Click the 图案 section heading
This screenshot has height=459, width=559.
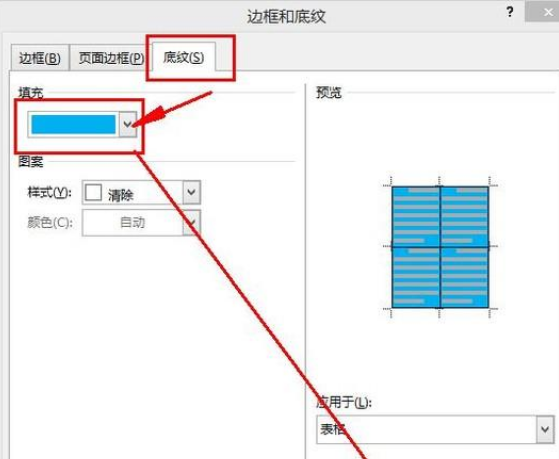[31, 162]
